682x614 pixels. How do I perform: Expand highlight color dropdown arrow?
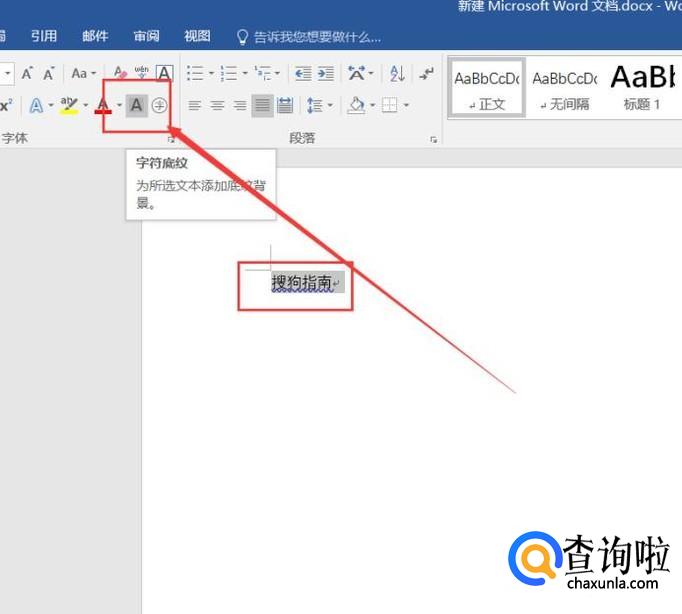(86, 105)
